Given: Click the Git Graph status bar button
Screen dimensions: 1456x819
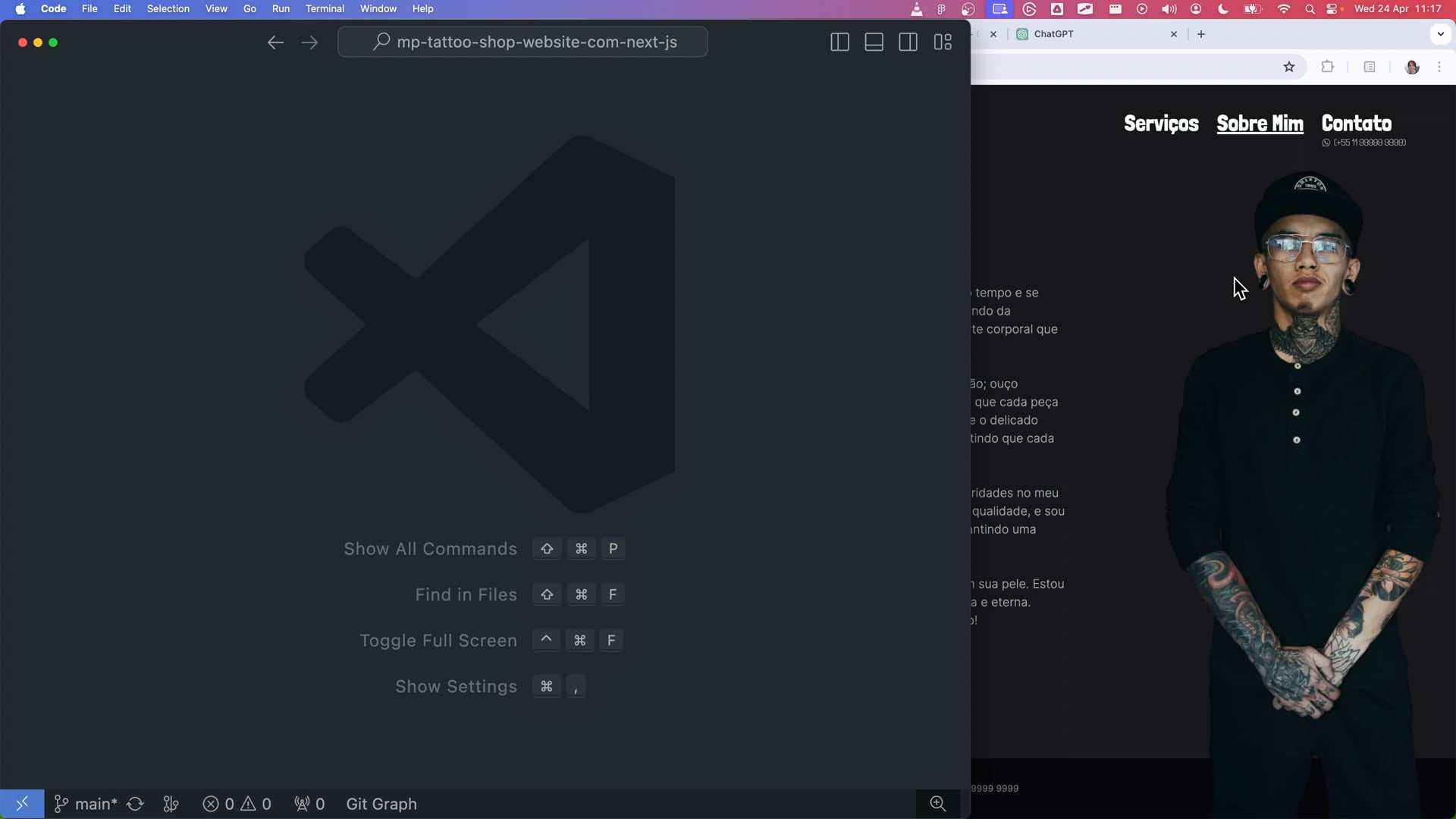Looking at the screenshot, I should click(381, 804).
